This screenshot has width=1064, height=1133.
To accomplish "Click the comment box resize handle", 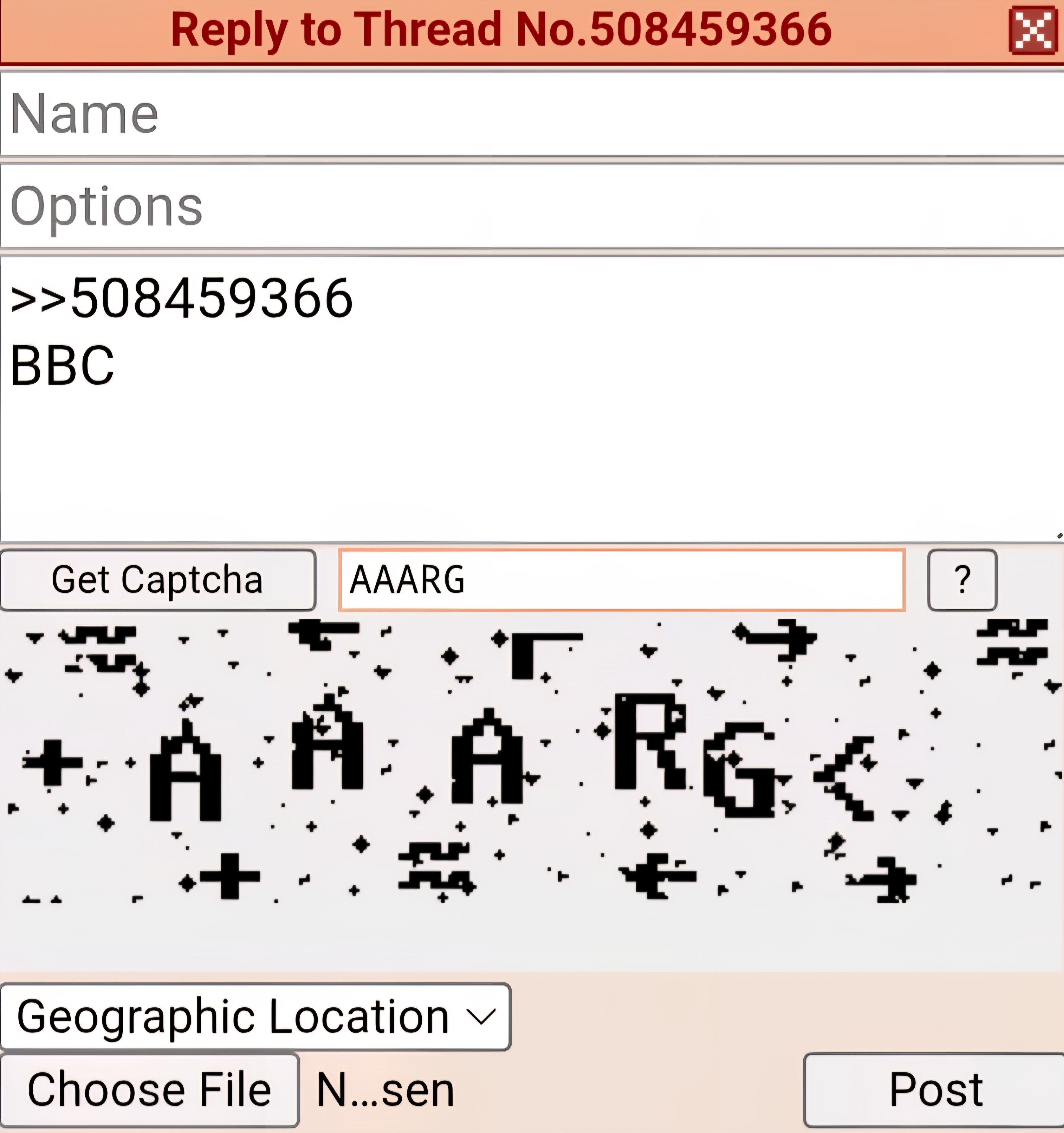I will click(1059, 536).
